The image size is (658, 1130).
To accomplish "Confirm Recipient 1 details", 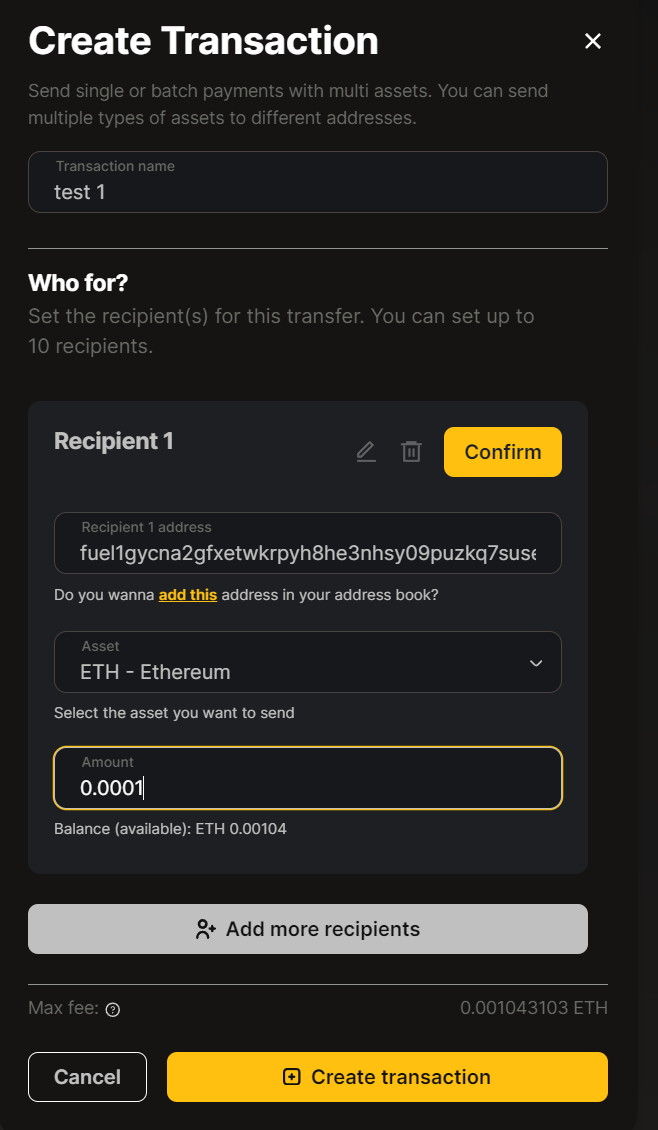I will pos(502,452).
